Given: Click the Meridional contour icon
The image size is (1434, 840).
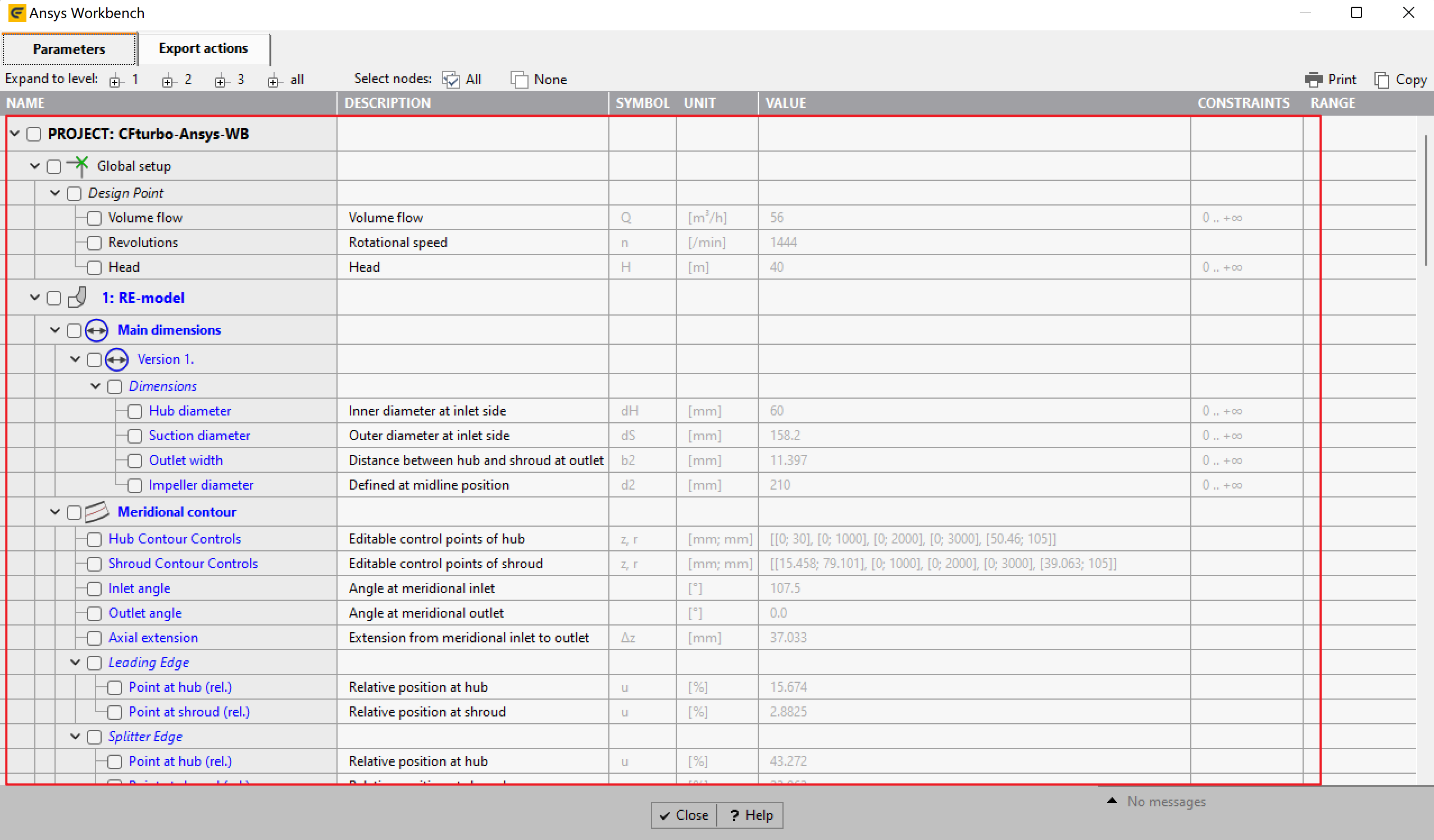Looking at the screenshot, I should click(x=97, y=512).
